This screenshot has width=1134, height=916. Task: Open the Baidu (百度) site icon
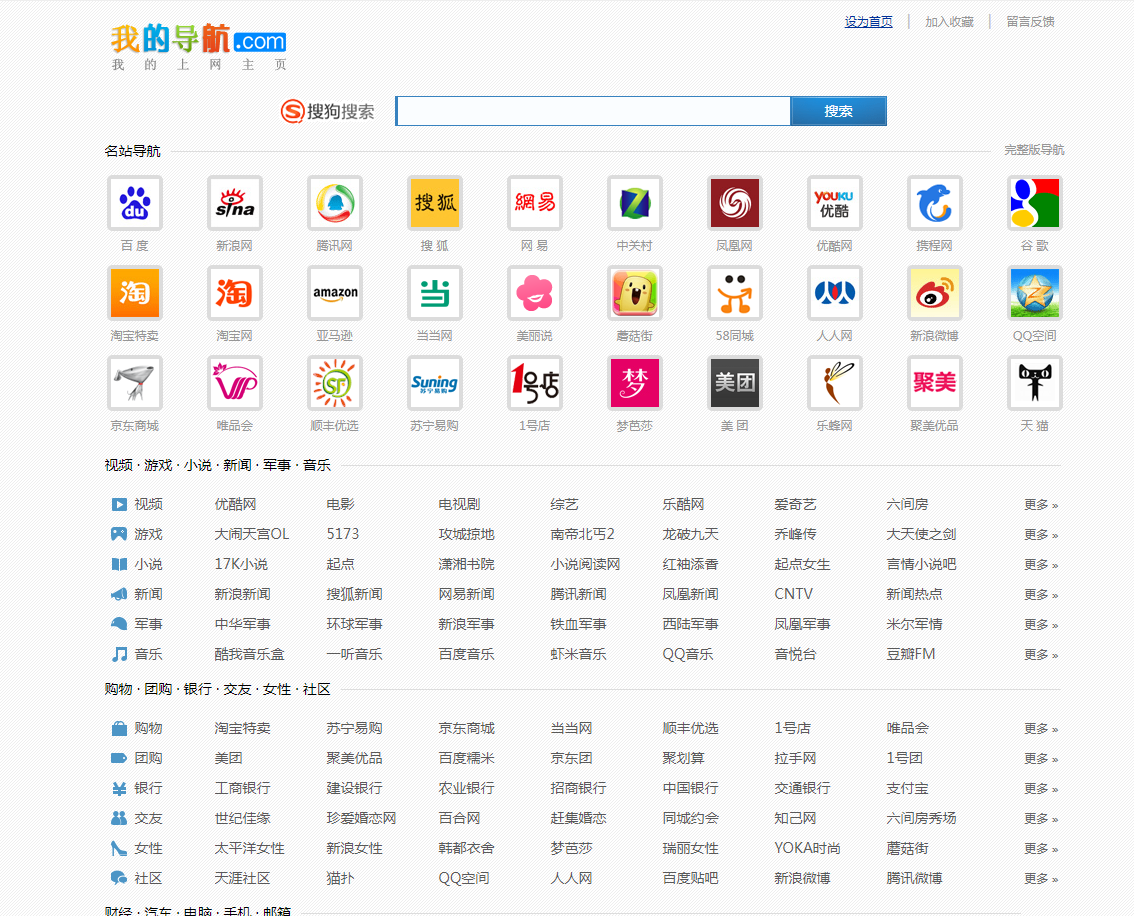tap(135, 203)
